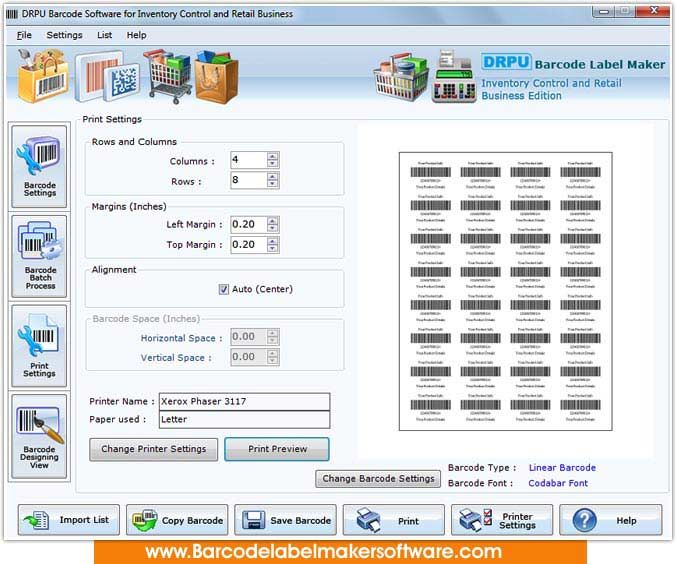The image size is (676, 564).
Task: Click the Save Barcode floppy disk button
Action: coord(285,520)
